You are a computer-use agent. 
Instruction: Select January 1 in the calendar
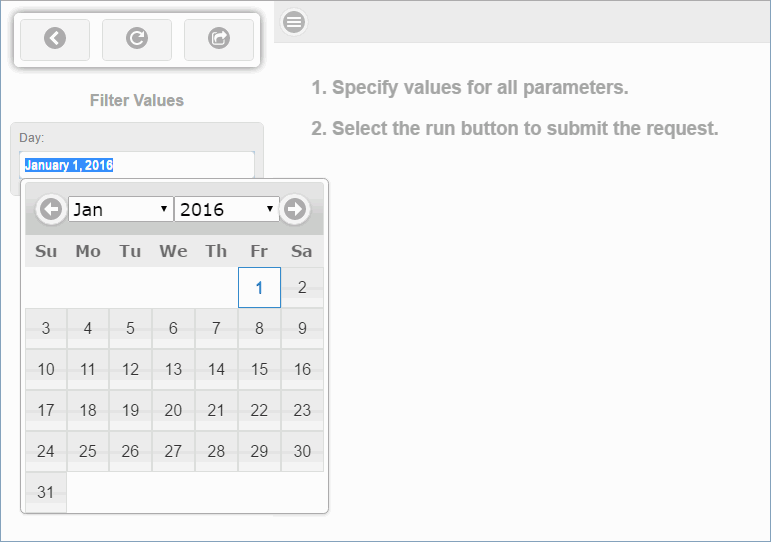click(x=259, y=288)
